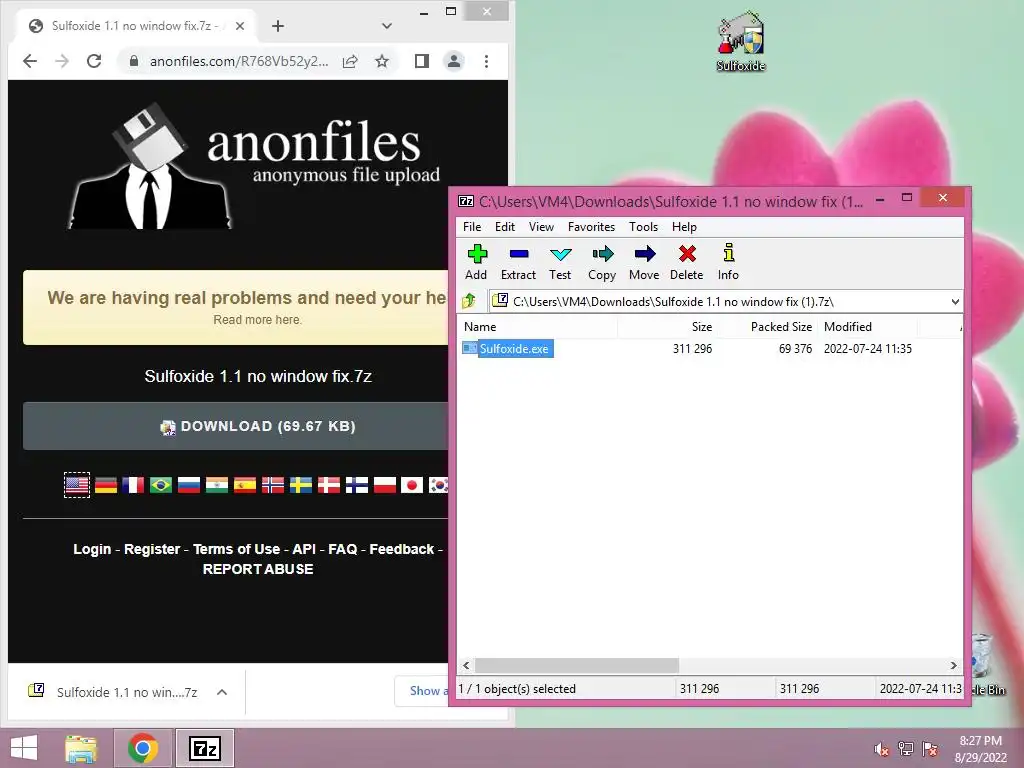The height and width of the screenshot is (768, 1024).
Task: Open the FAQ link
Action: [343, 549]
